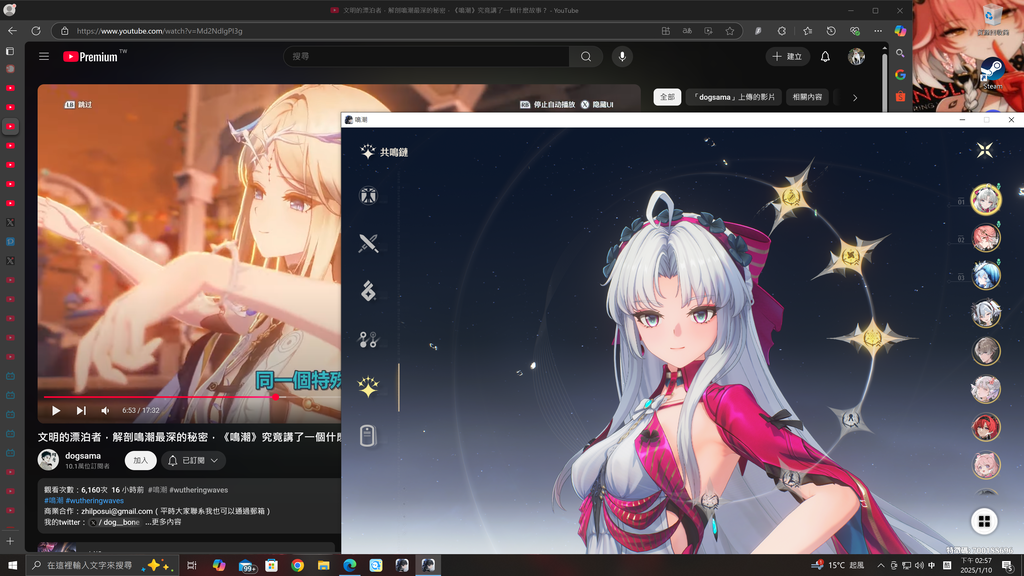
Task: Select the 相關內容 chip
Action: pos(807,97)
